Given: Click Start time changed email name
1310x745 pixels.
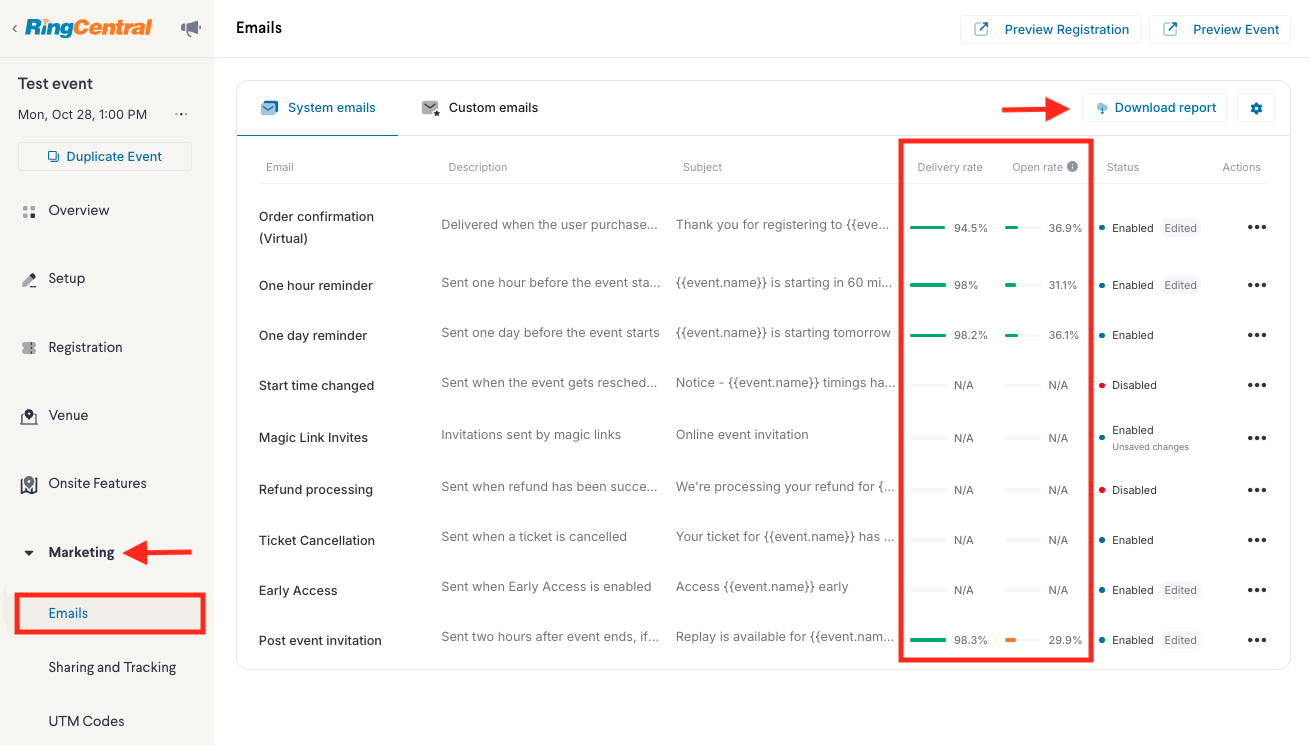Looking at the screenshot, I should click(x=316, y=385).
